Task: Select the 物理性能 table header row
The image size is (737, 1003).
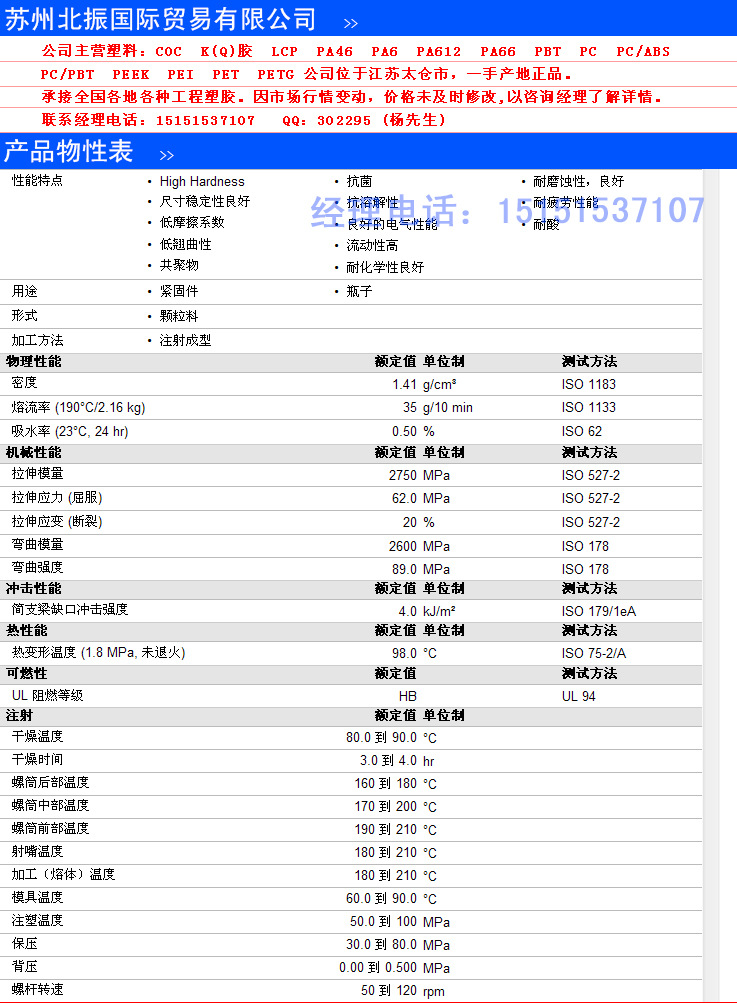Action: pyautogui.click(x=34, y=361)
